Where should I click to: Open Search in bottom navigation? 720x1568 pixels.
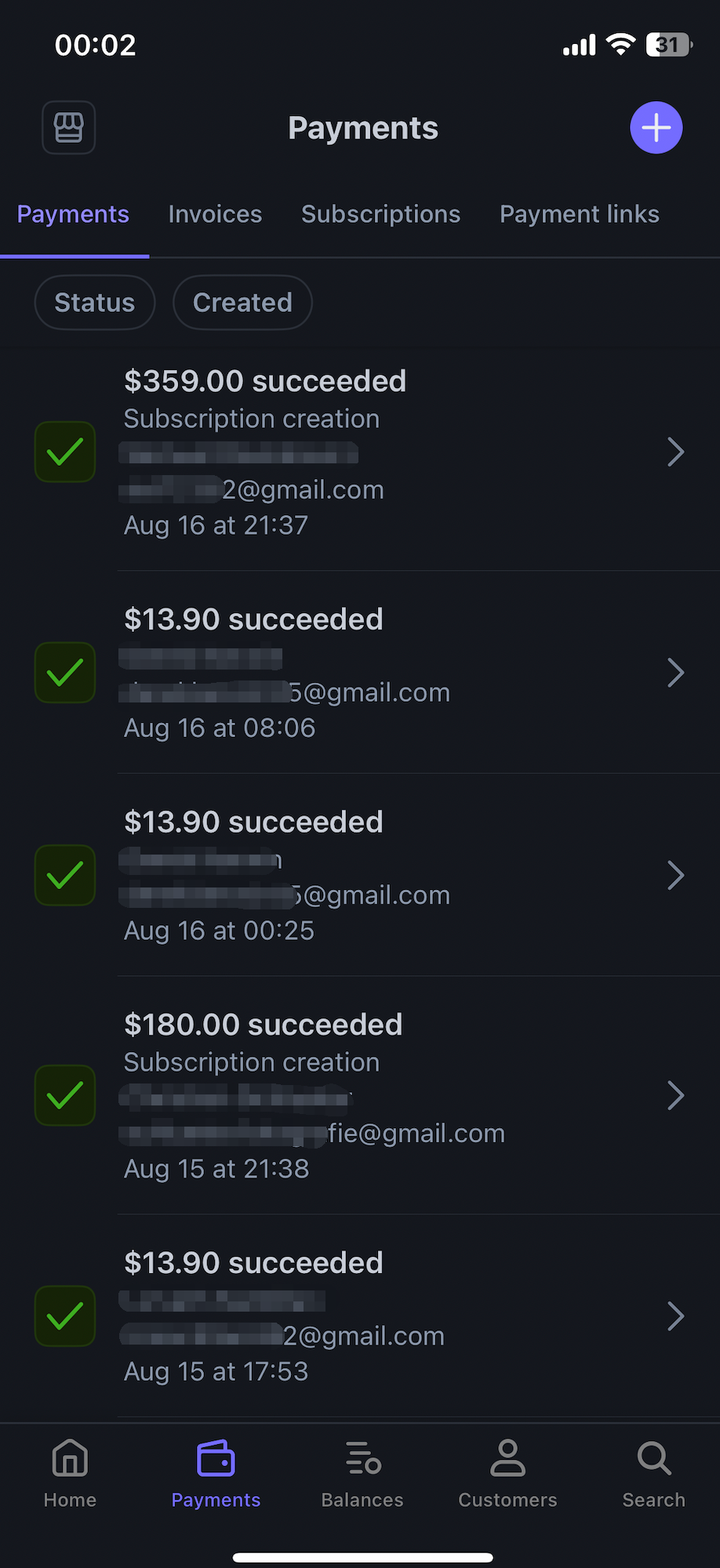pos(653,1474)
